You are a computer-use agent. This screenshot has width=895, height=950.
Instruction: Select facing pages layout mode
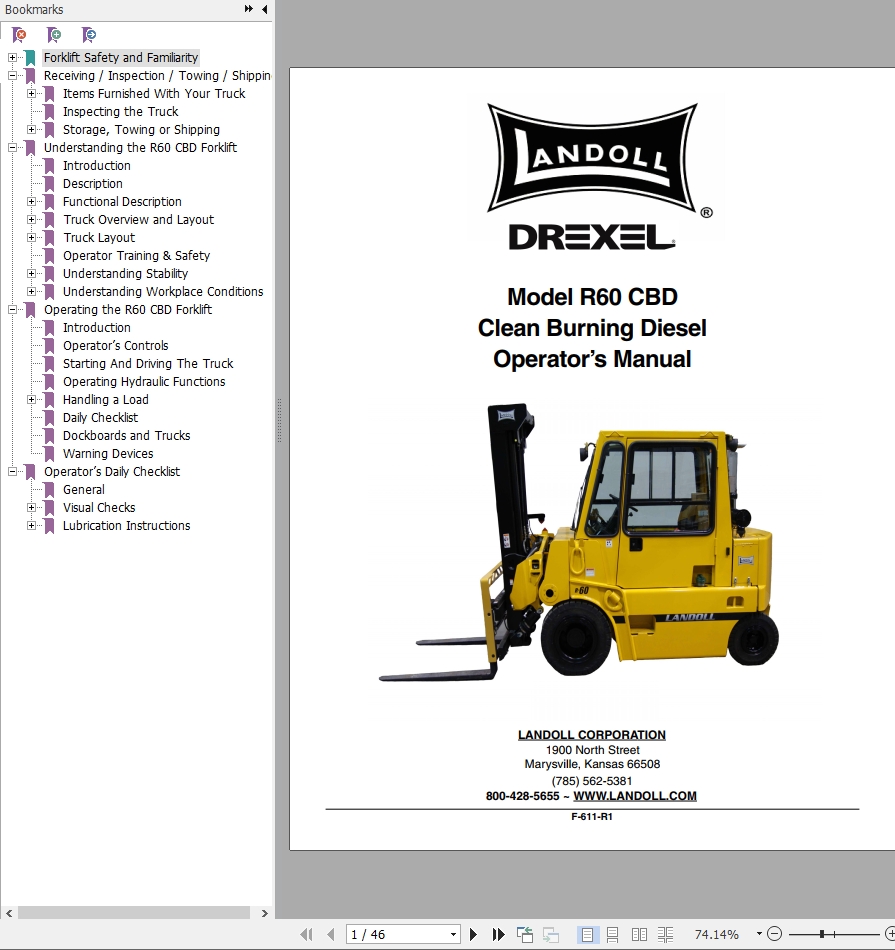point(639,934)
